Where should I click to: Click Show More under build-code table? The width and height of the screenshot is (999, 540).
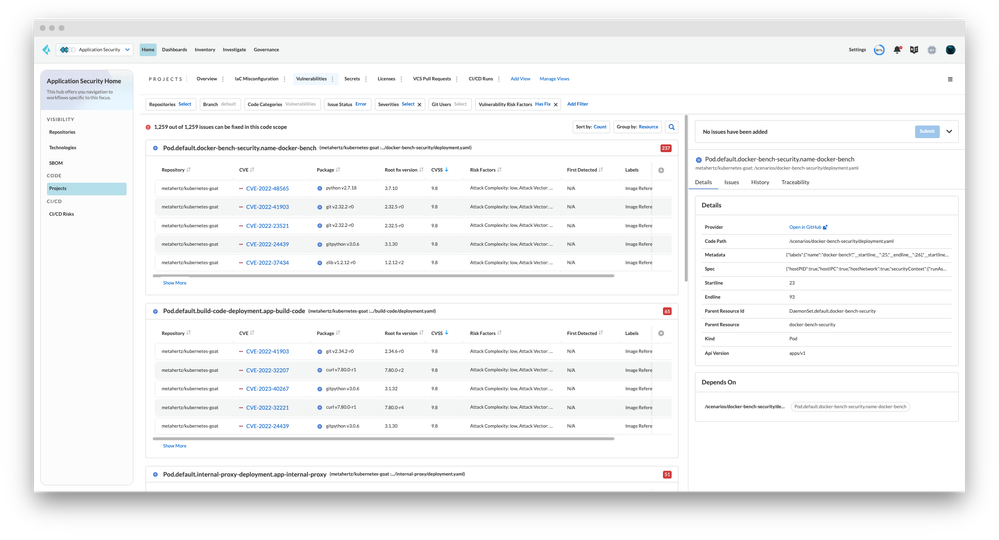(x=174, y=445)
